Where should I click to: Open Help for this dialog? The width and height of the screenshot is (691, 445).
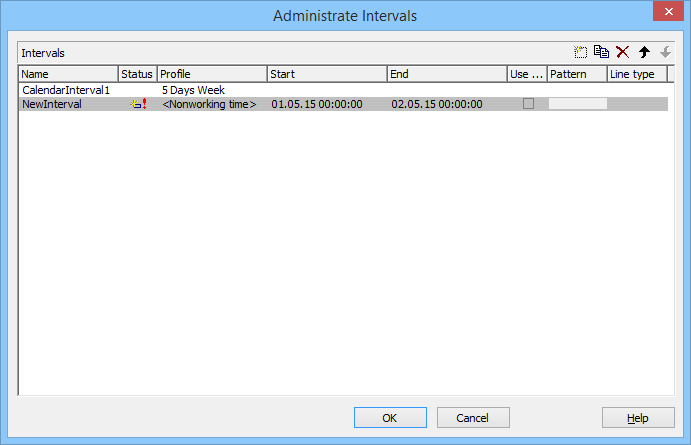click(x=638, y=417)
